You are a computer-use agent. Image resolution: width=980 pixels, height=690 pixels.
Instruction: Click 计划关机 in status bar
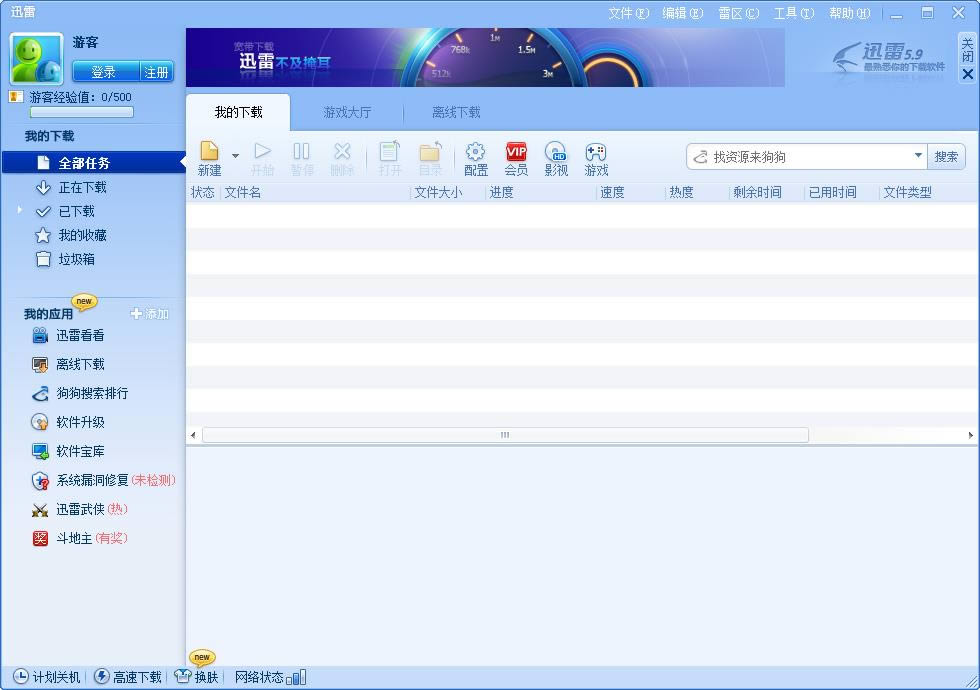(x=47, y=677)
